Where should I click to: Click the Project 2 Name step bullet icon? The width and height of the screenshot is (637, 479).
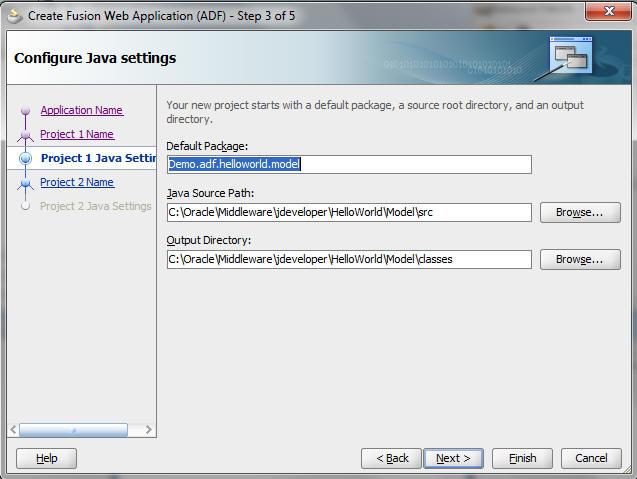(26, 183)
